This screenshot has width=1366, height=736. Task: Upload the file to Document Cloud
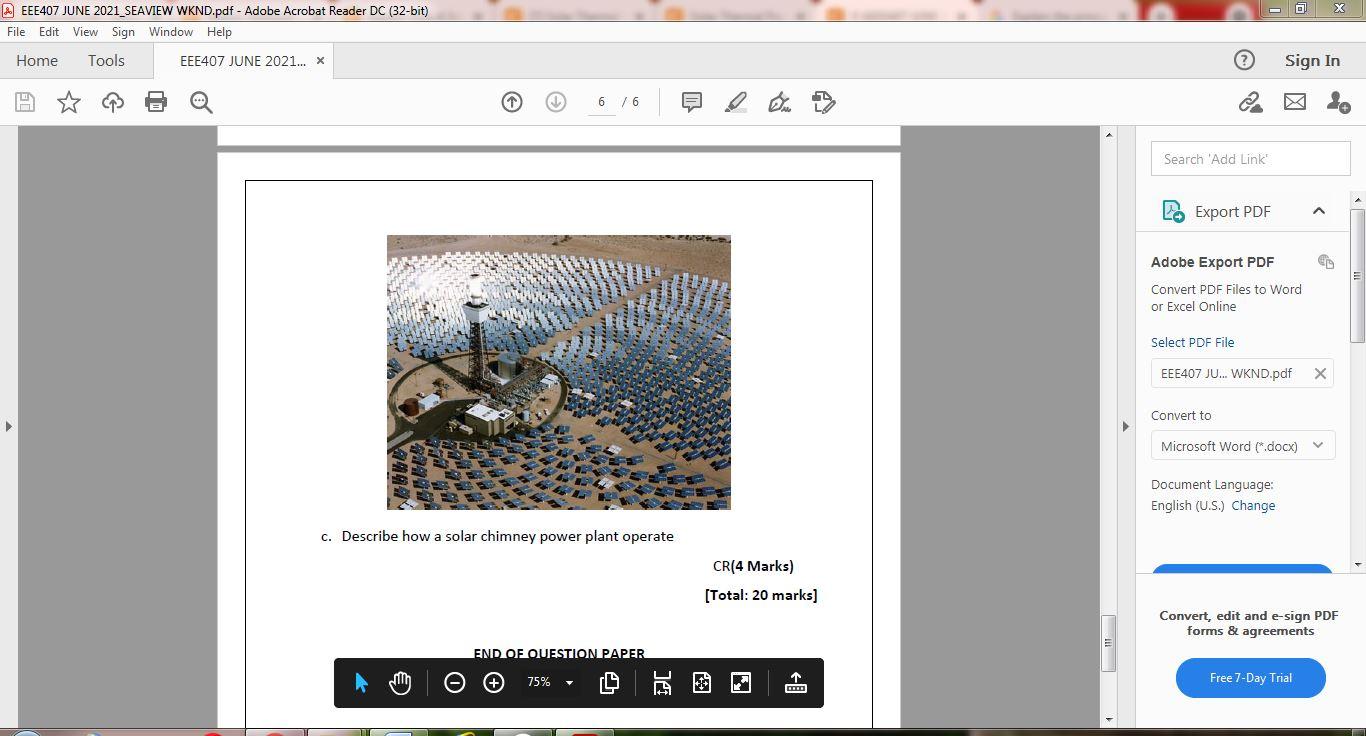click(x=113, y=102)
